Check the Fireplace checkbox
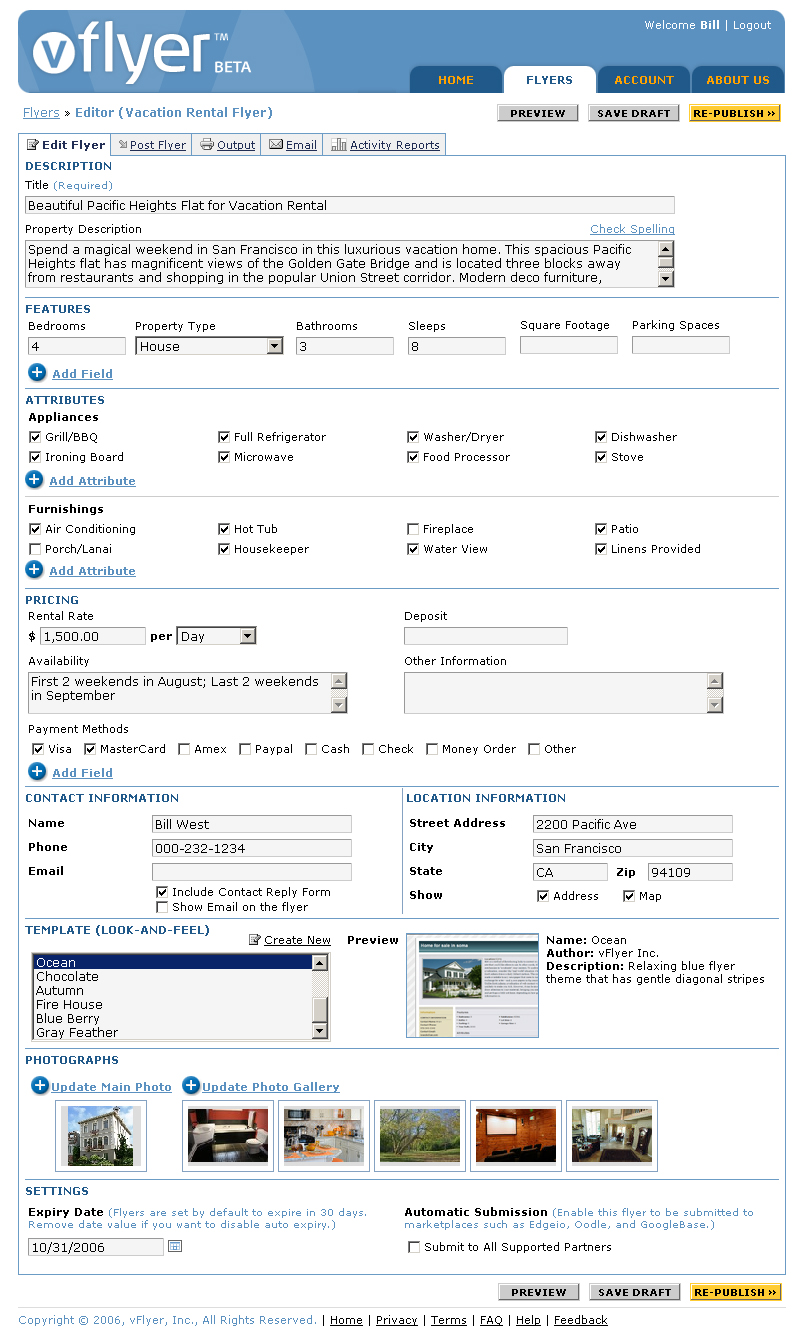 (413, 529)
